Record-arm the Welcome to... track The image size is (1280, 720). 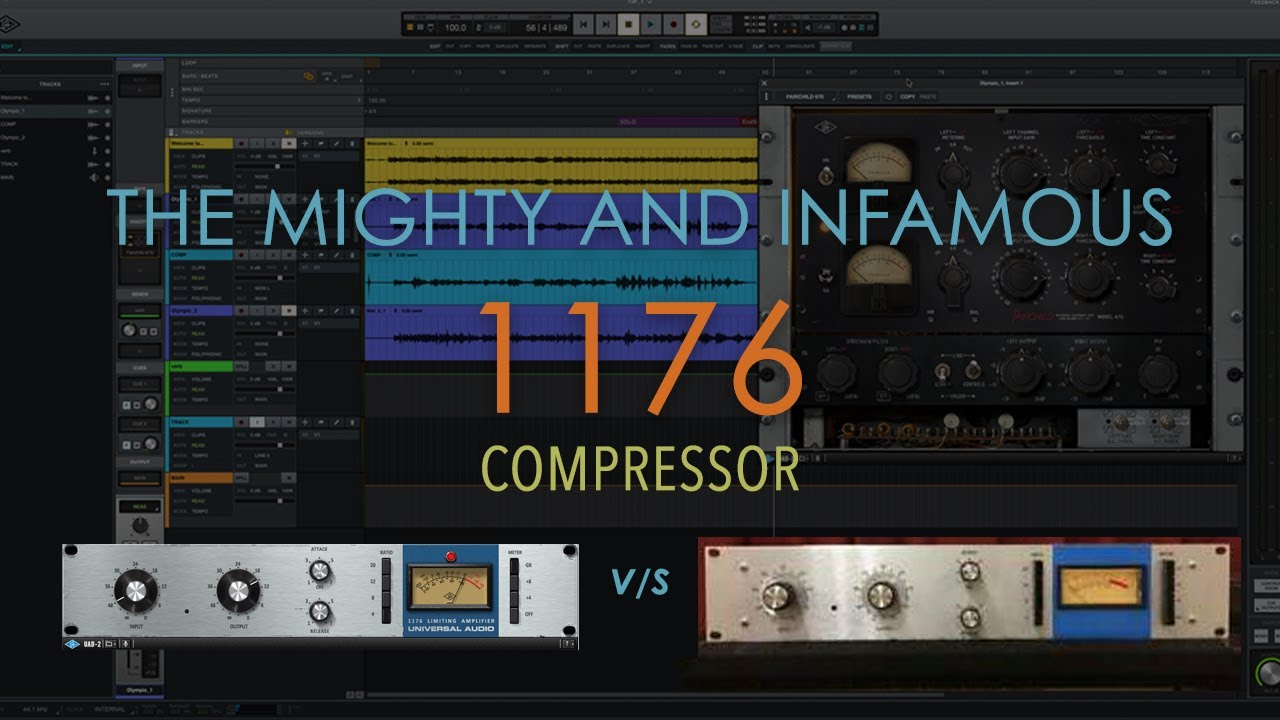click(x=241, y=143)
